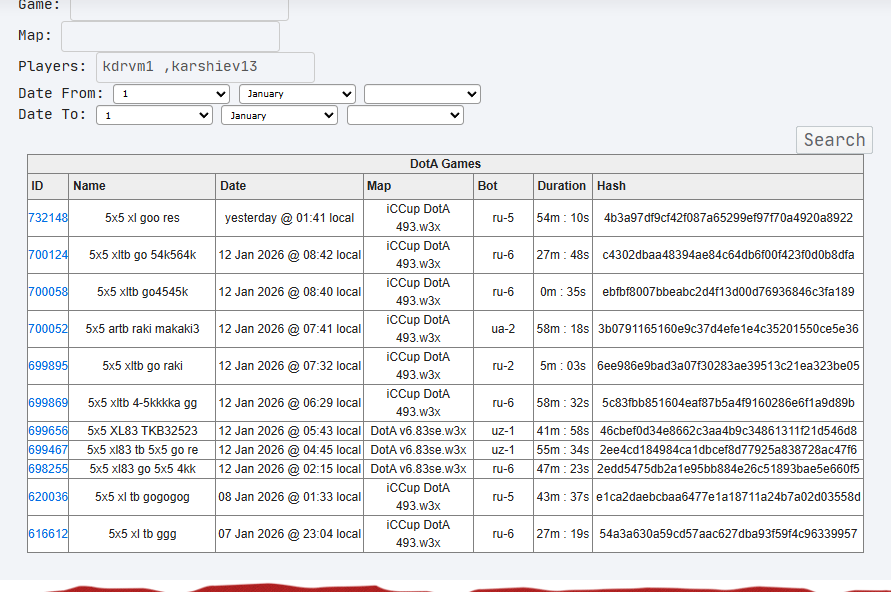Screen dimensions: 891x592
Task: Click duration '54m : 10s'
Action: tap(563, 218)
